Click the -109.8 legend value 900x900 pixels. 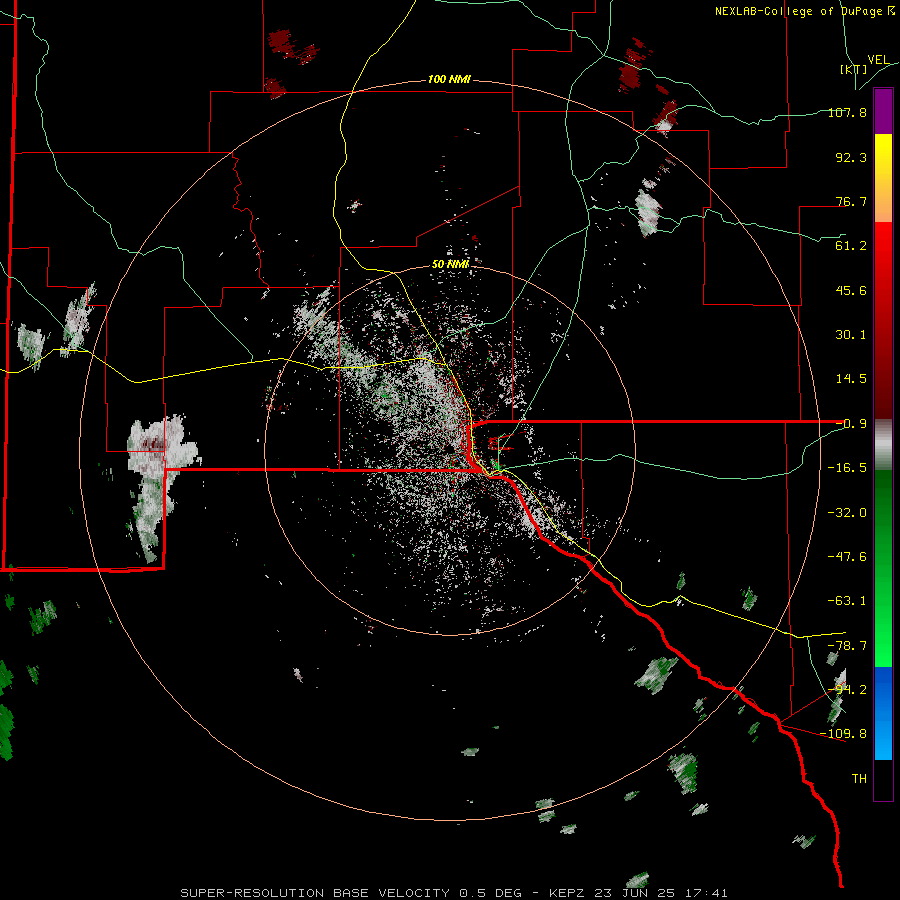pyautogui.click(x=844, y=734)
